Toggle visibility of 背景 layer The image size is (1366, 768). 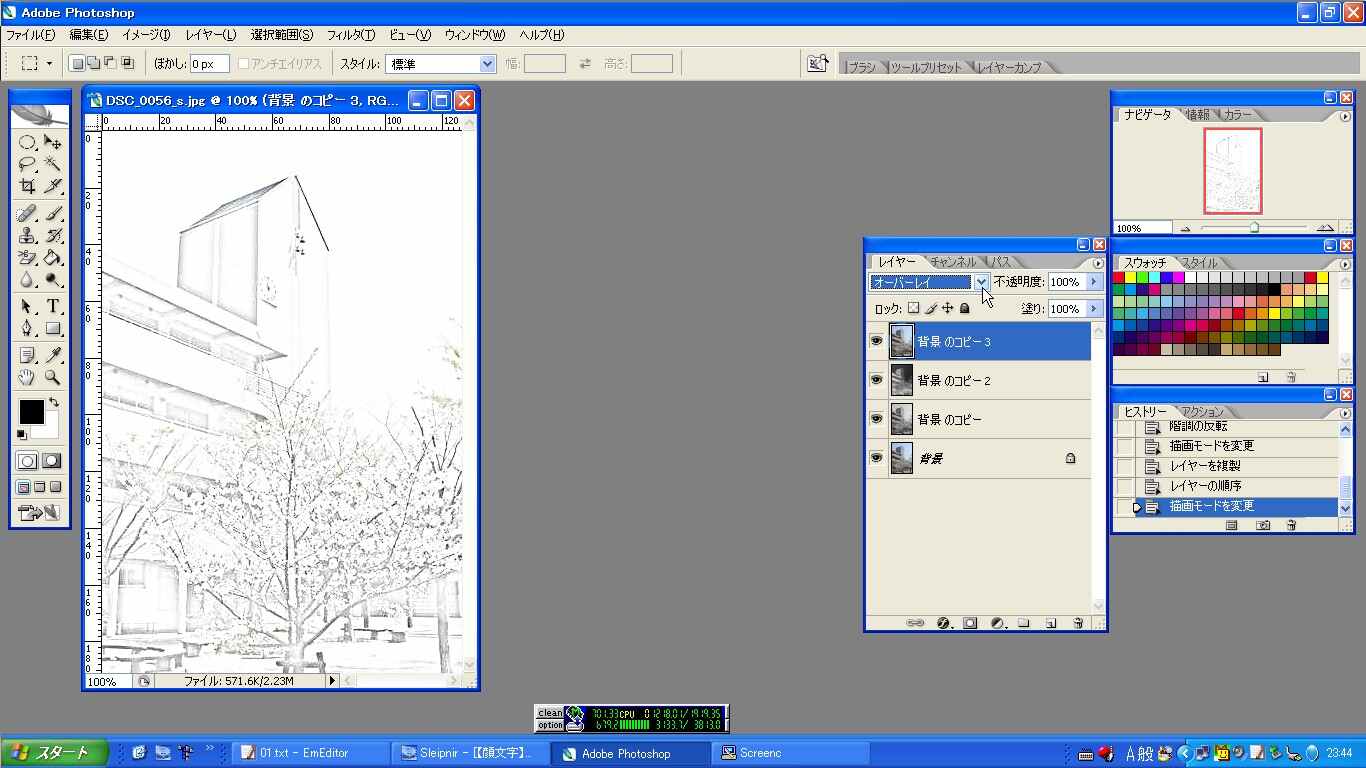click(x=877, y=458)
